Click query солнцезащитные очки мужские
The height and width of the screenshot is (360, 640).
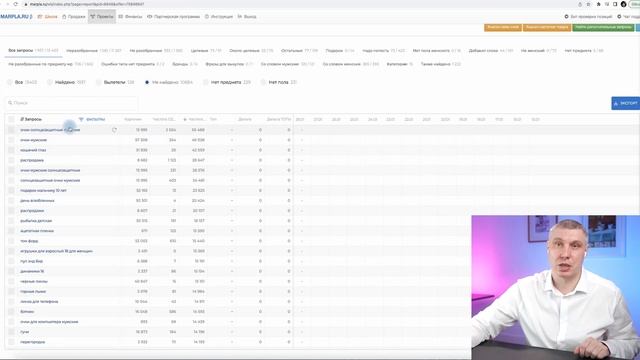pyautogui.click(x=50, y=180)
